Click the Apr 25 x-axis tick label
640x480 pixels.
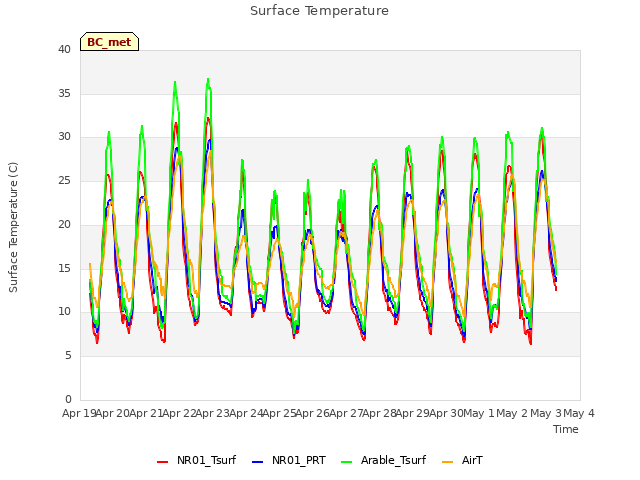tap(279, 413)
